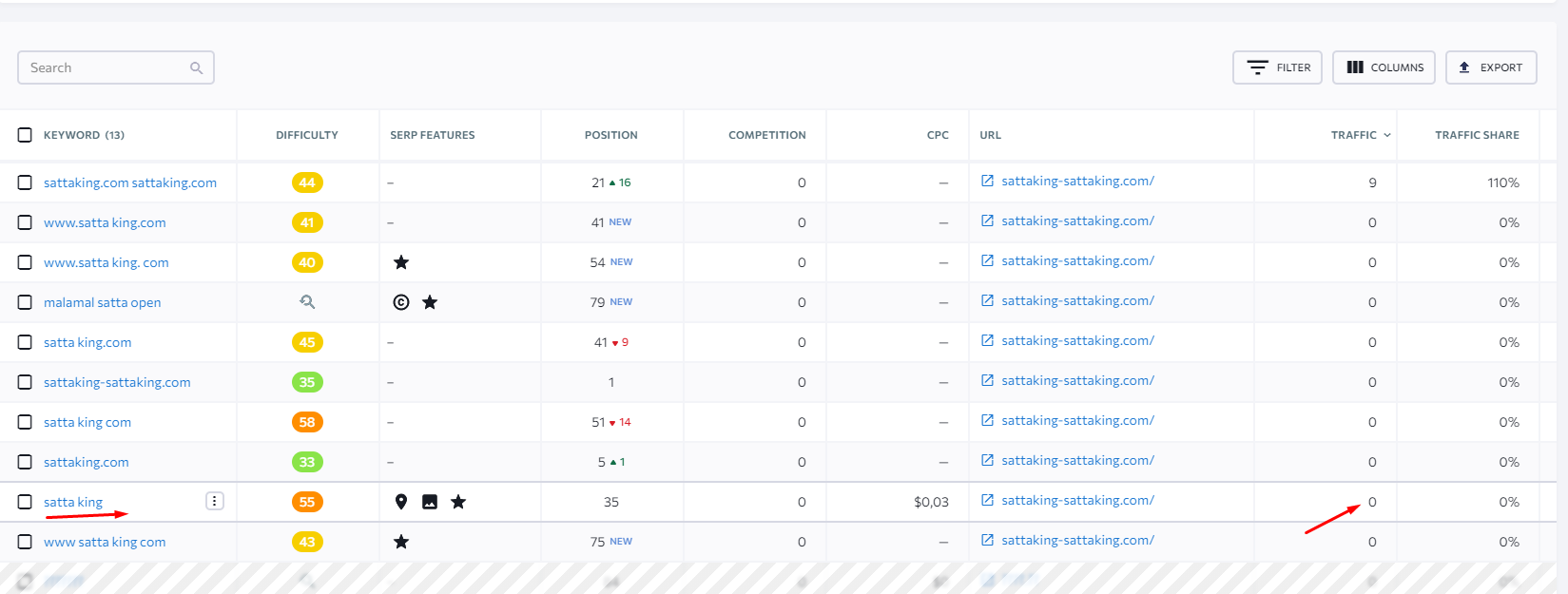This screenshot has height=594, width=1568.
Task: Check the box next to satta king com
Action: click(x=25, y=422)
